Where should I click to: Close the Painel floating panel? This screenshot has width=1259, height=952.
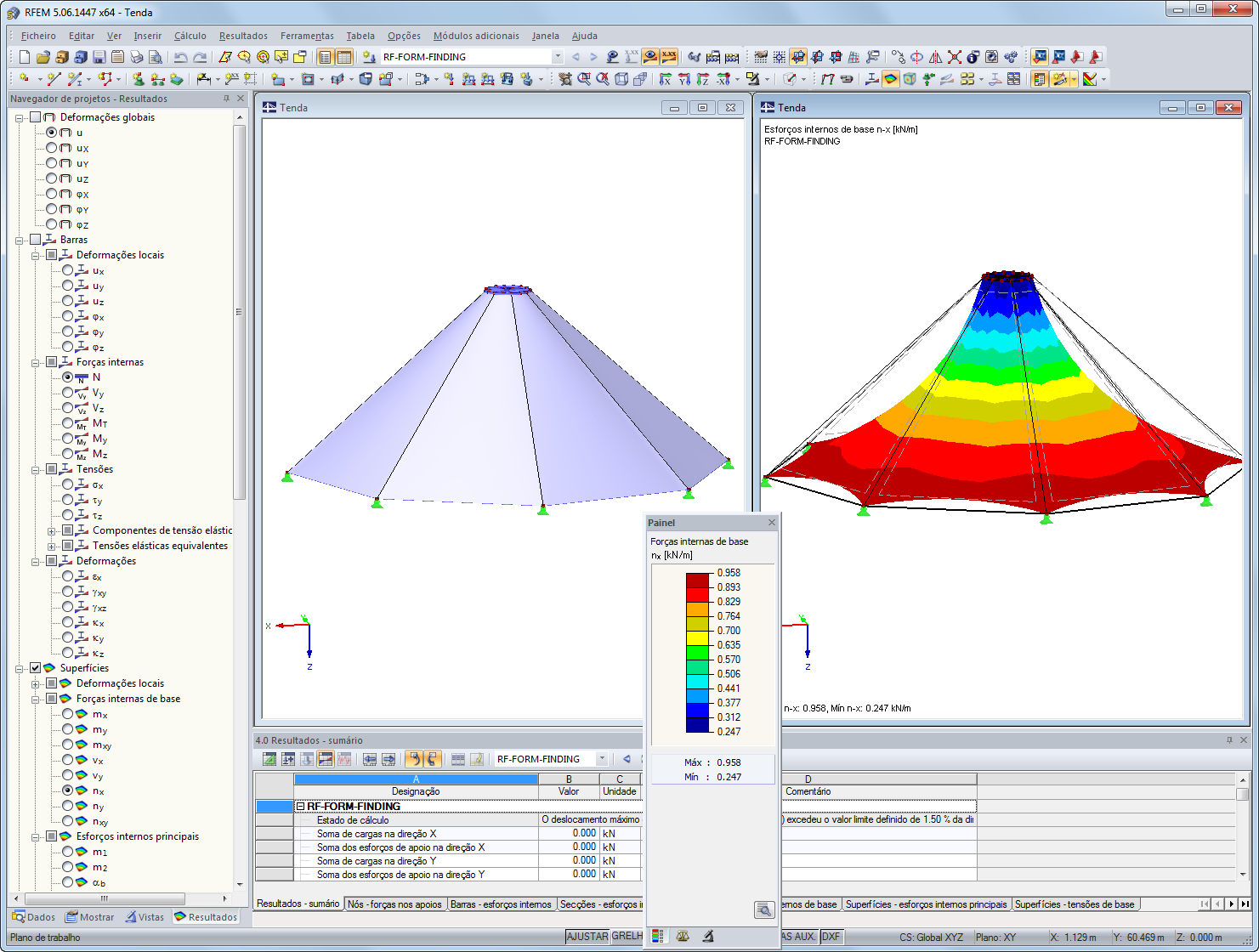772,522
